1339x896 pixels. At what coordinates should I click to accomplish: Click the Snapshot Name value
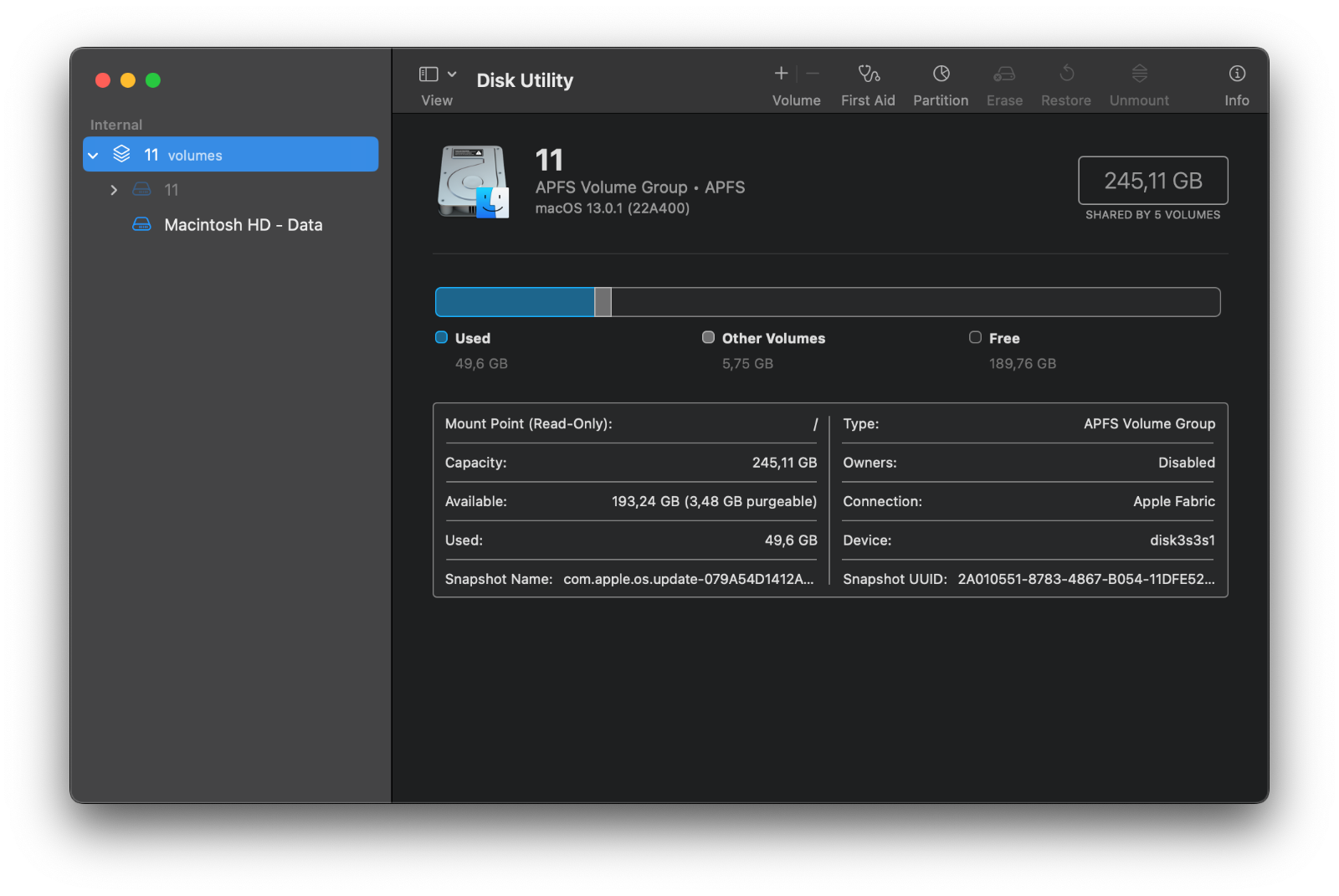(689, 579)
